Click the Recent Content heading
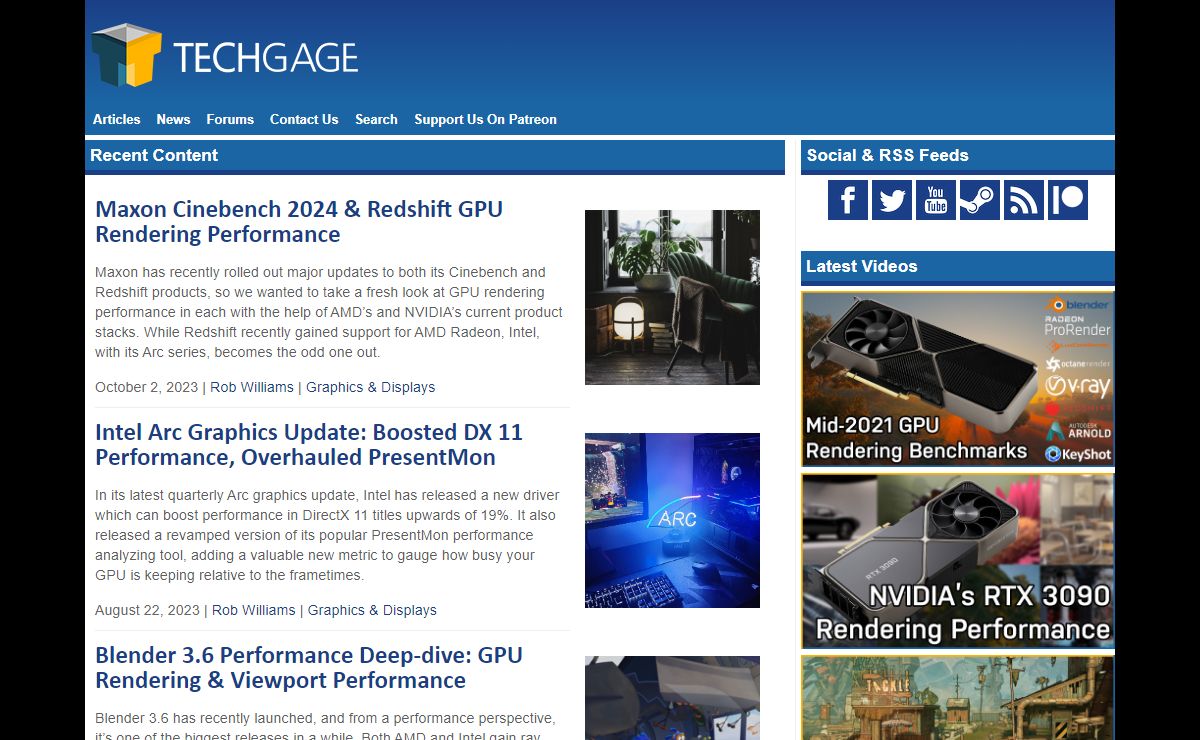 (x=154, y=155)
